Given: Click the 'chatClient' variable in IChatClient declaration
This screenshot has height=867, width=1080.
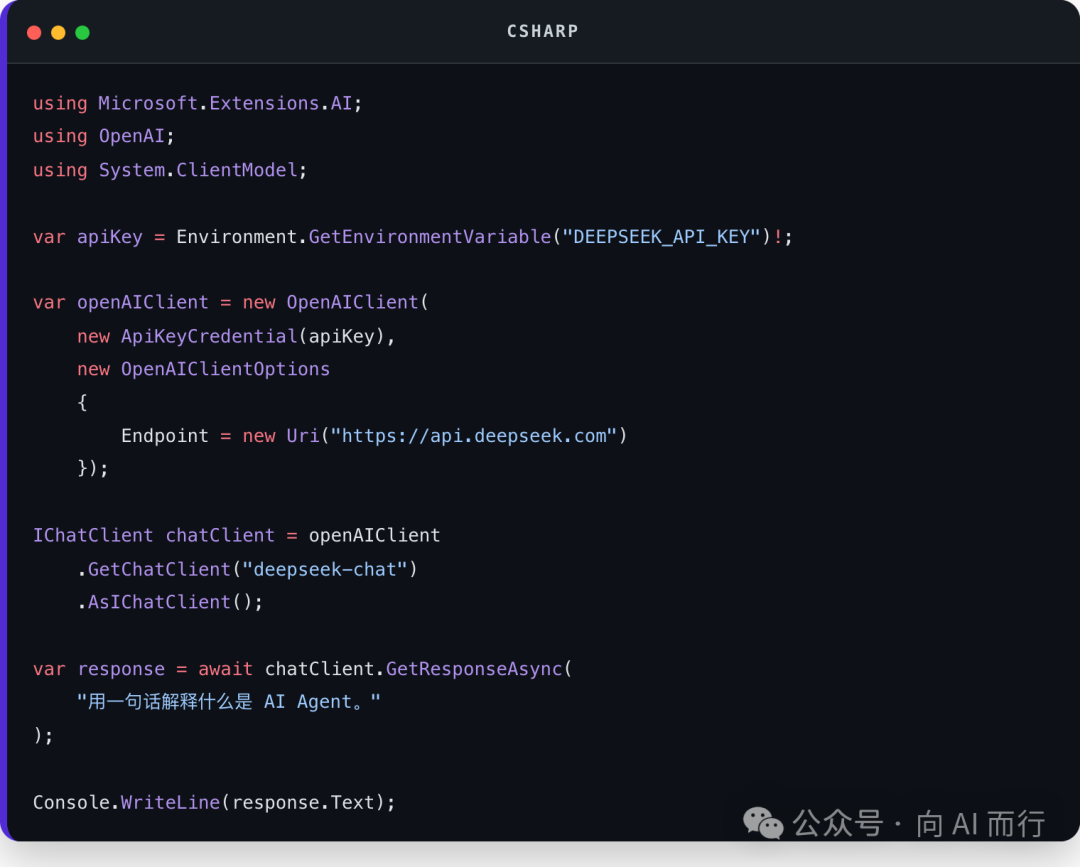Looking at the screenshot, I should tap(220, 536).
